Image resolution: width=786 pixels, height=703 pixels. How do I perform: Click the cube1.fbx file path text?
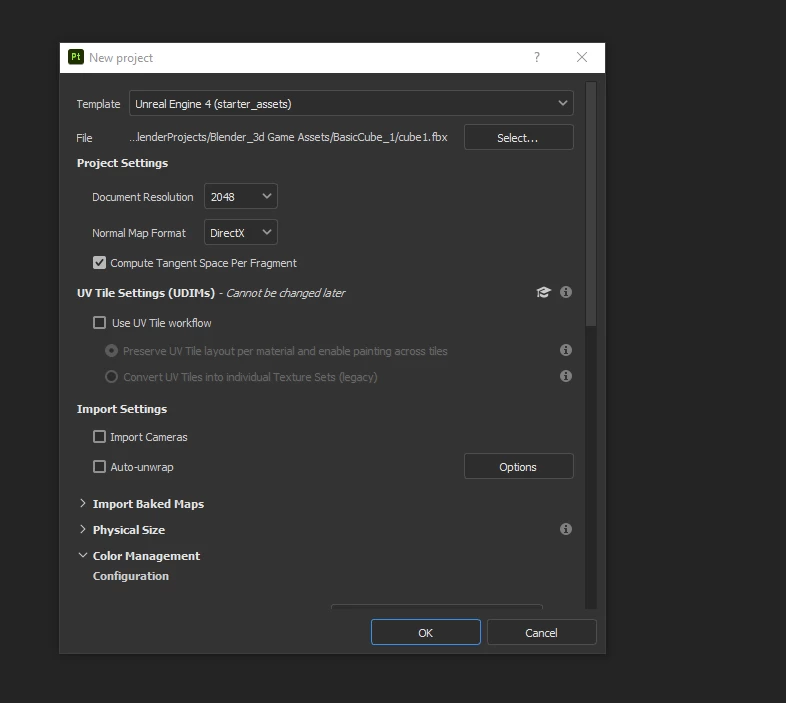(x=288, y=137)
